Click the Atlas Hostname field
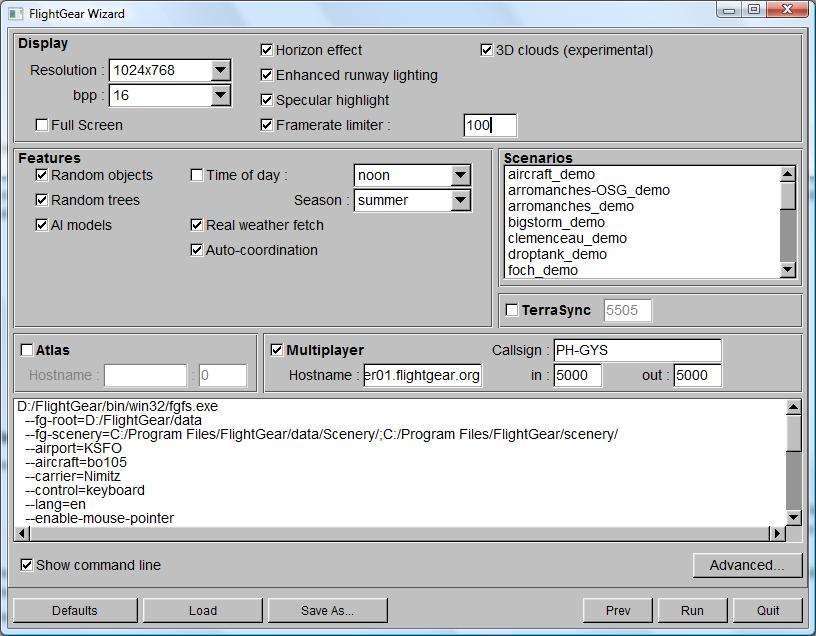Image resolution: width=816 pixels, height=636 pixels. point(145,375)
